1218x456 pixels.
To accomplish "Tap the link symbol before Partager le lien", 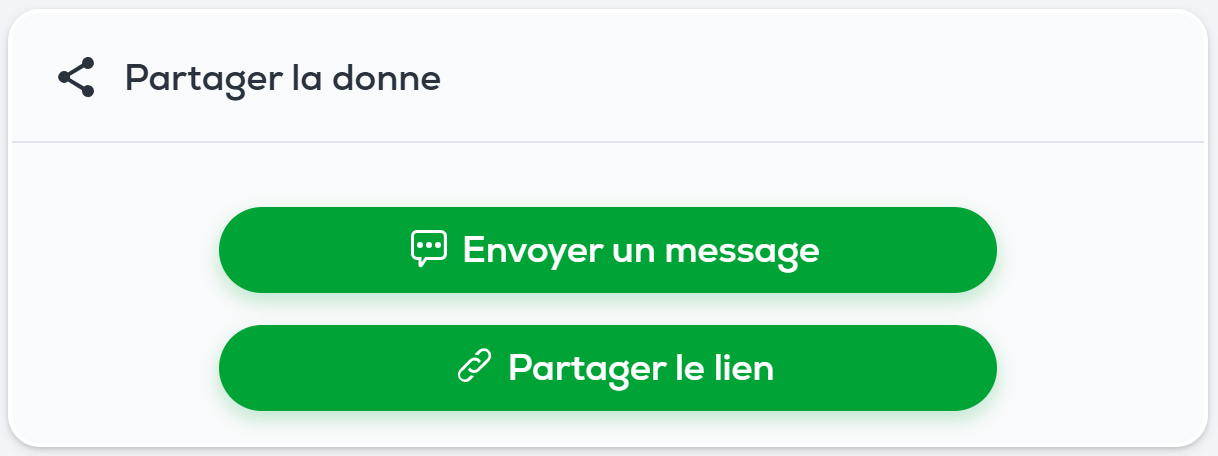I will pos(474,368).
